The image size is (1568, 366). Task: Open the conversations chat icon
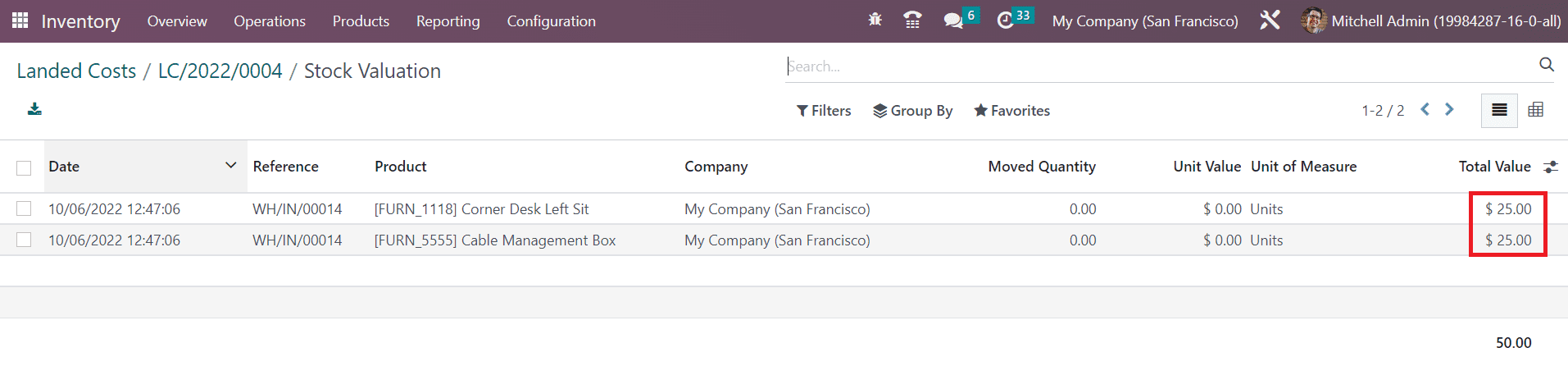tap(953, 21)
